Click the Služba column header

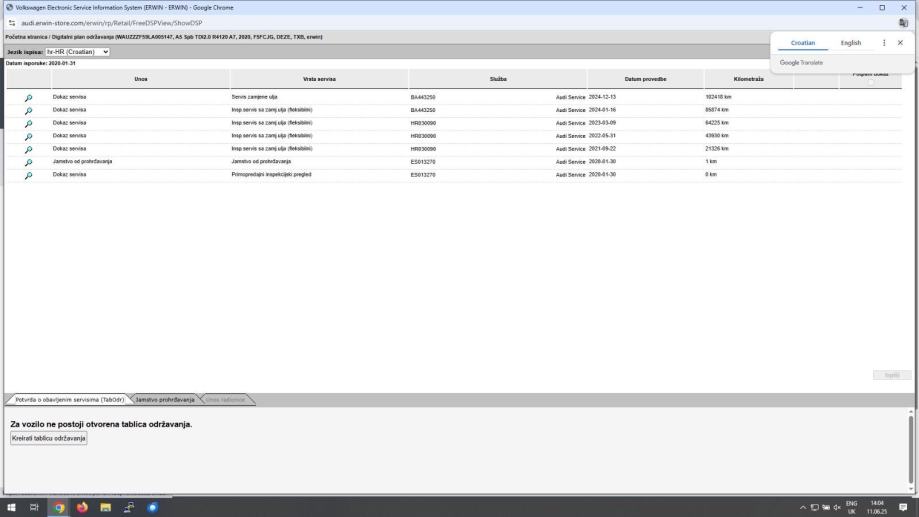[498, 79]
